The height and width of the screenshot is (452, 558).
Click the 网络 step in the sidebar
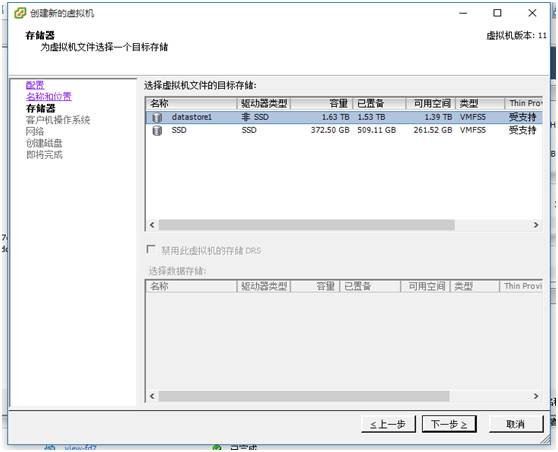point(35,132)
